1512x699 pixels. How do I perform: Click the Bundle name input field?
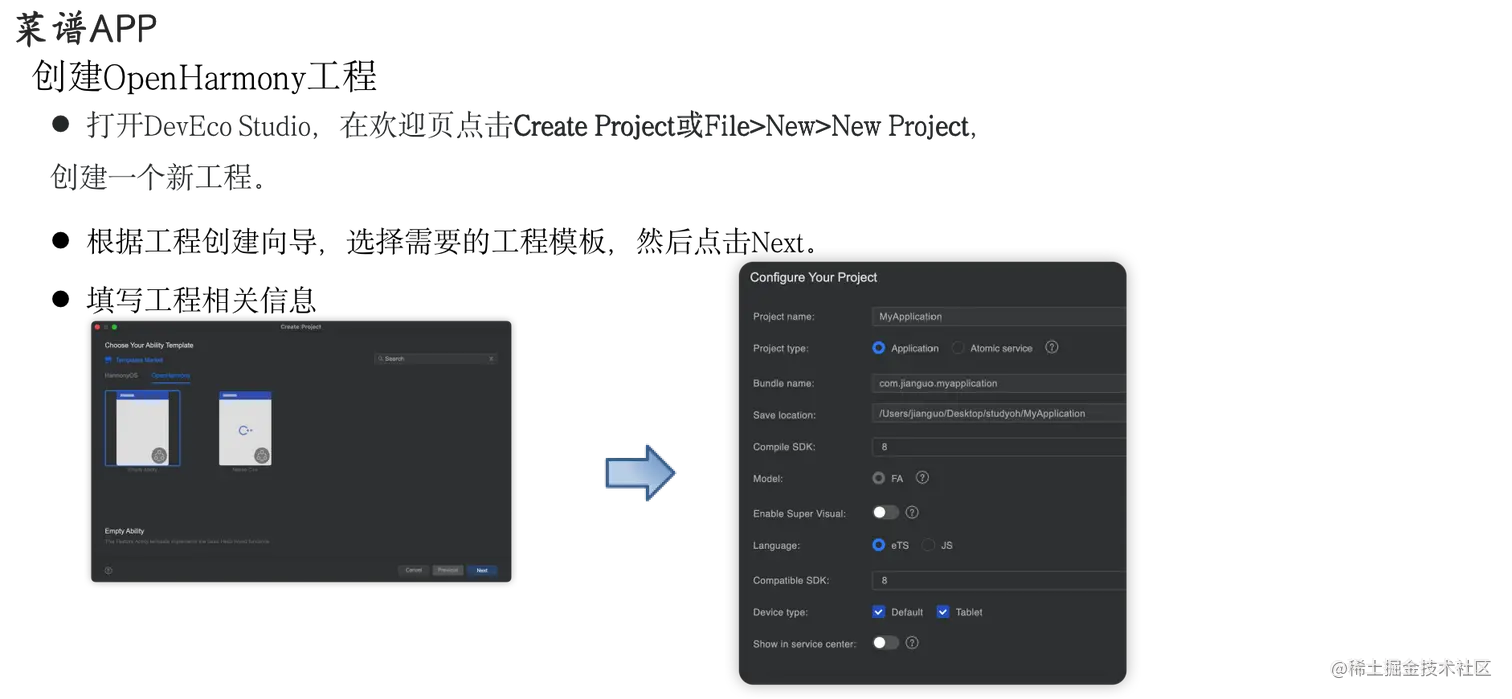pos(999,383)
